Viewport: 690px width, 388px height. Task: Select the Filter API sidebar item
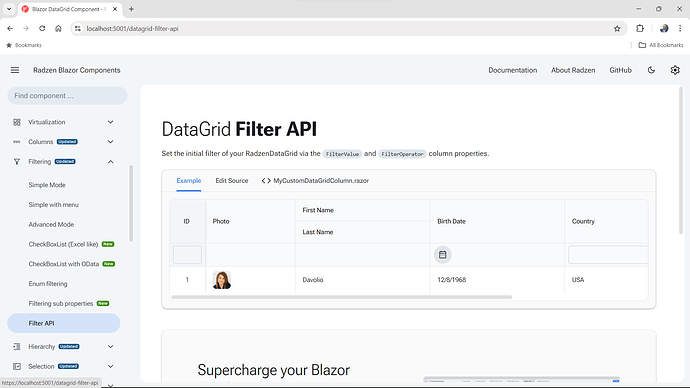coord(64,323)
